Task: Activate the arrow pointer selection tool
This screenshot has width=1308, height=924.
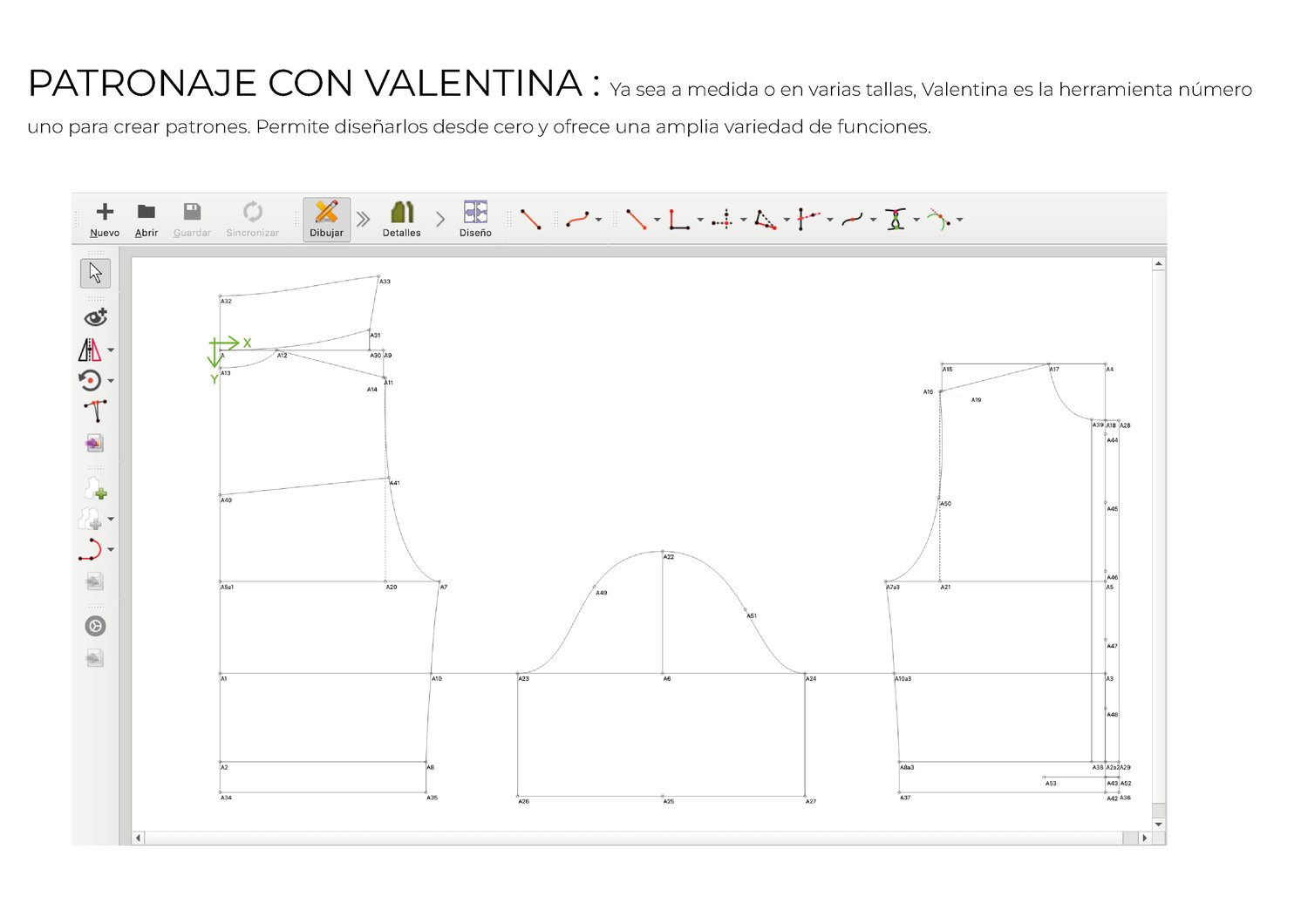Action: click(95, 273)
